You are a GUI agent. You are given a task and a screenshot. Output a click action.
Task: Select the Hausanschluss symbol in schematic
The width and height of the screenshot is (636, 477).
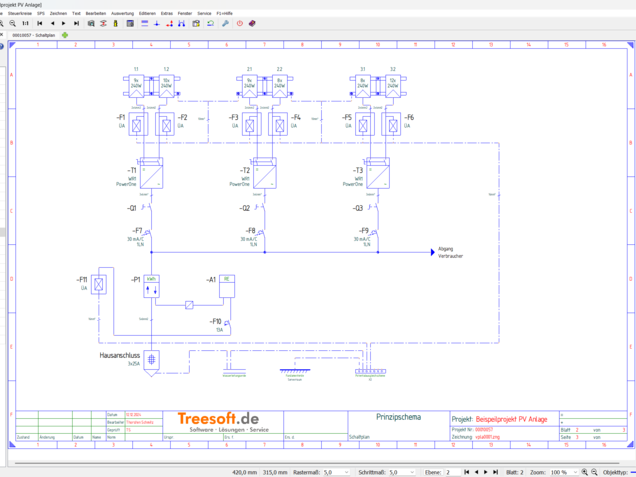(x=150, y=360)
